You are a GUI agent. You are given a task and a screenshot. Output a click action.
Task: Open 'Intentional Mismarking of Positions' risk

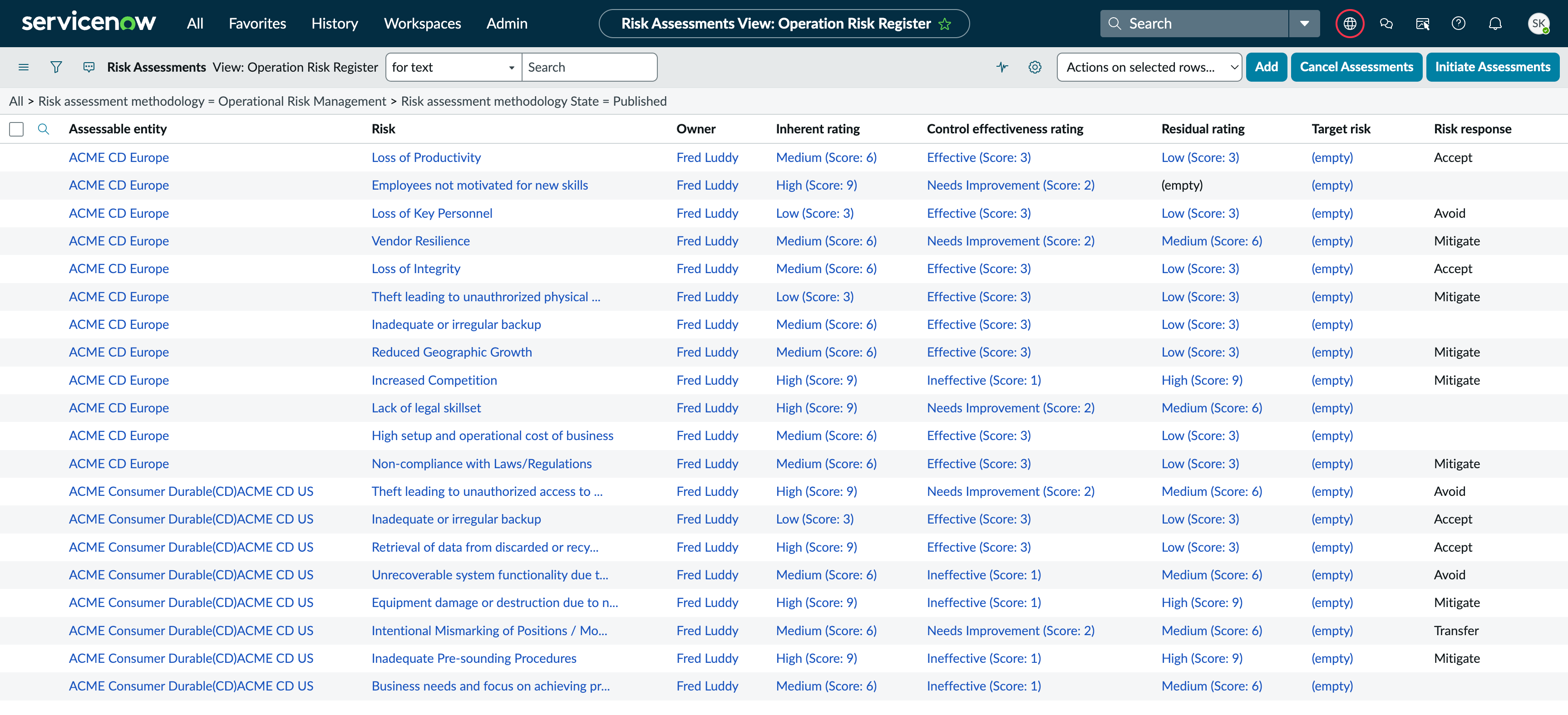click(x=489, y=631)
